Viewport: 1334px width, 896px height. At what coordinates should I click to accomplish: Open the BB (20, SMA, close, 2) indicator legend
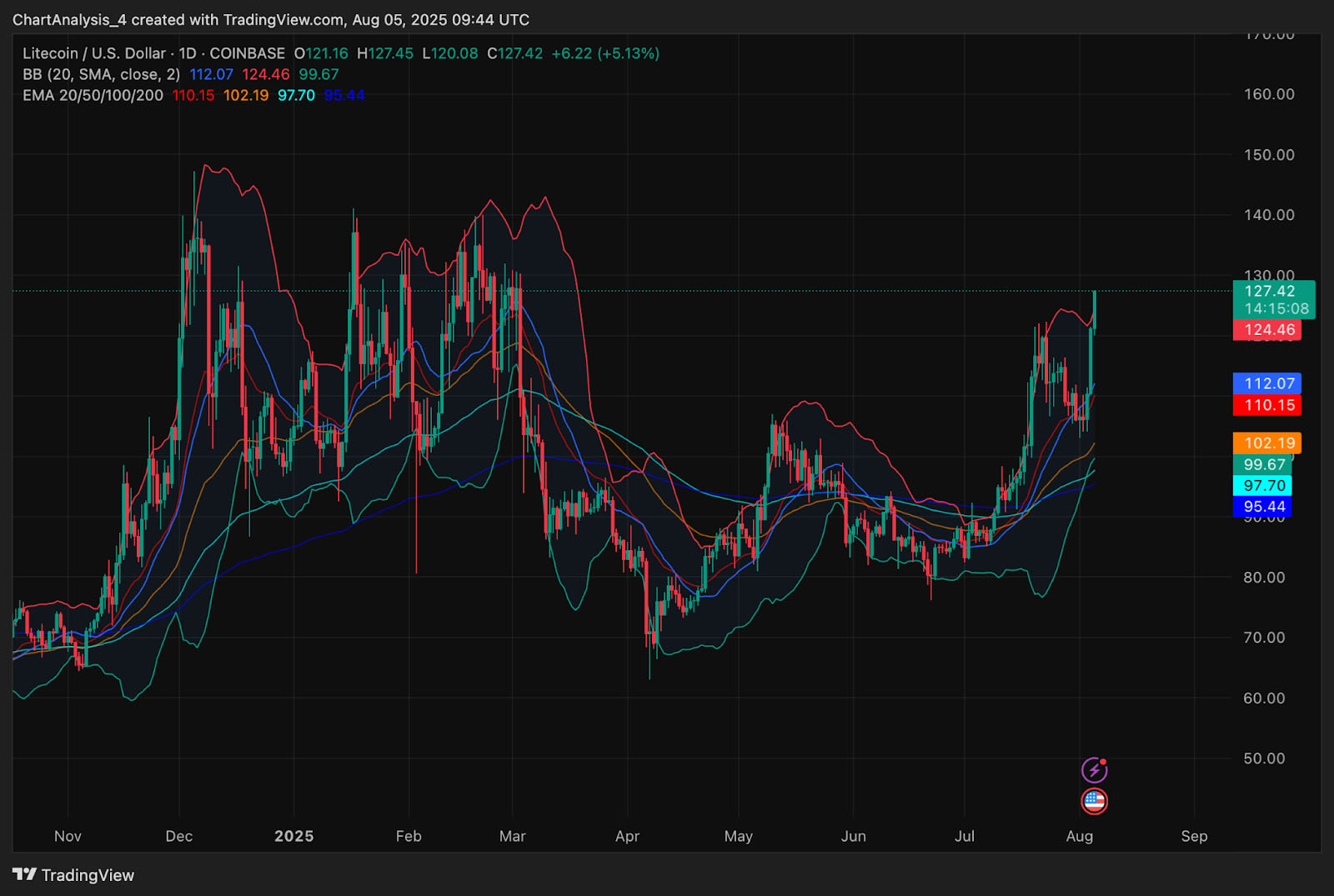point(101,74)
